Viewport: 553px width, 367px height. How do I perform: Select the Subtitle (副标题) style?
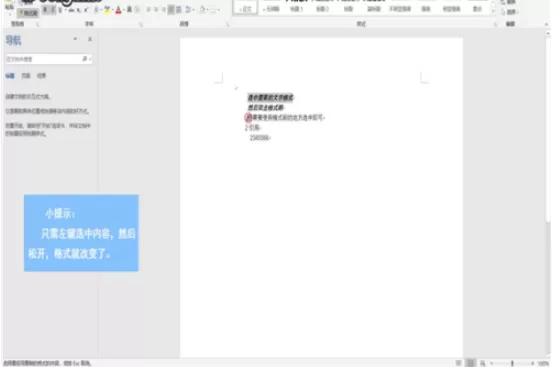pyautogui.click(x=374, y=7)
